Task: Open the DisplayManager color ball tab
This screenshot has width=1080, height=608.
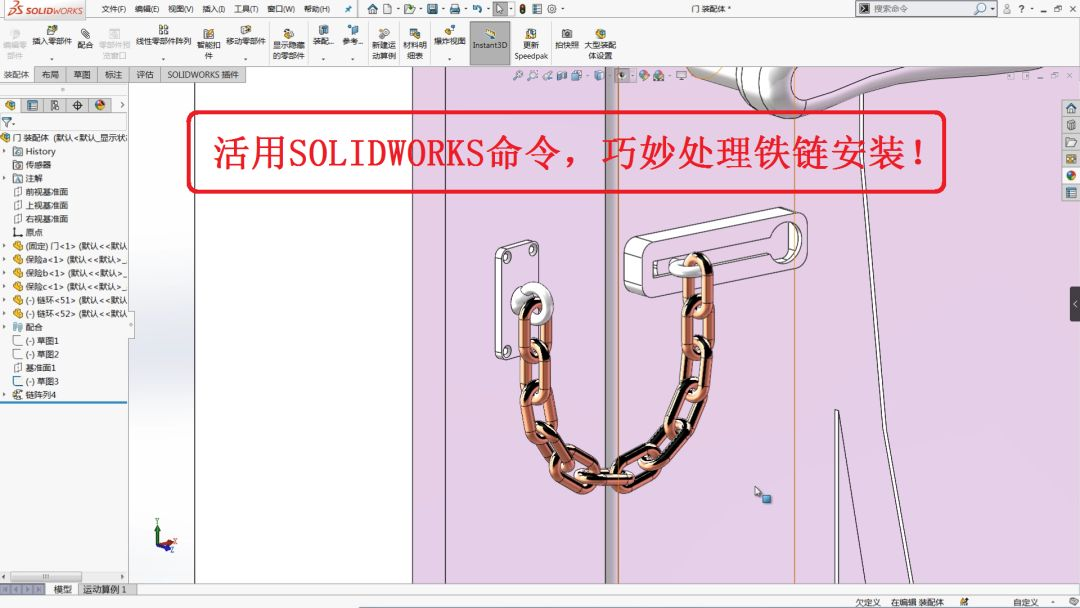Action: coord(100,105)
